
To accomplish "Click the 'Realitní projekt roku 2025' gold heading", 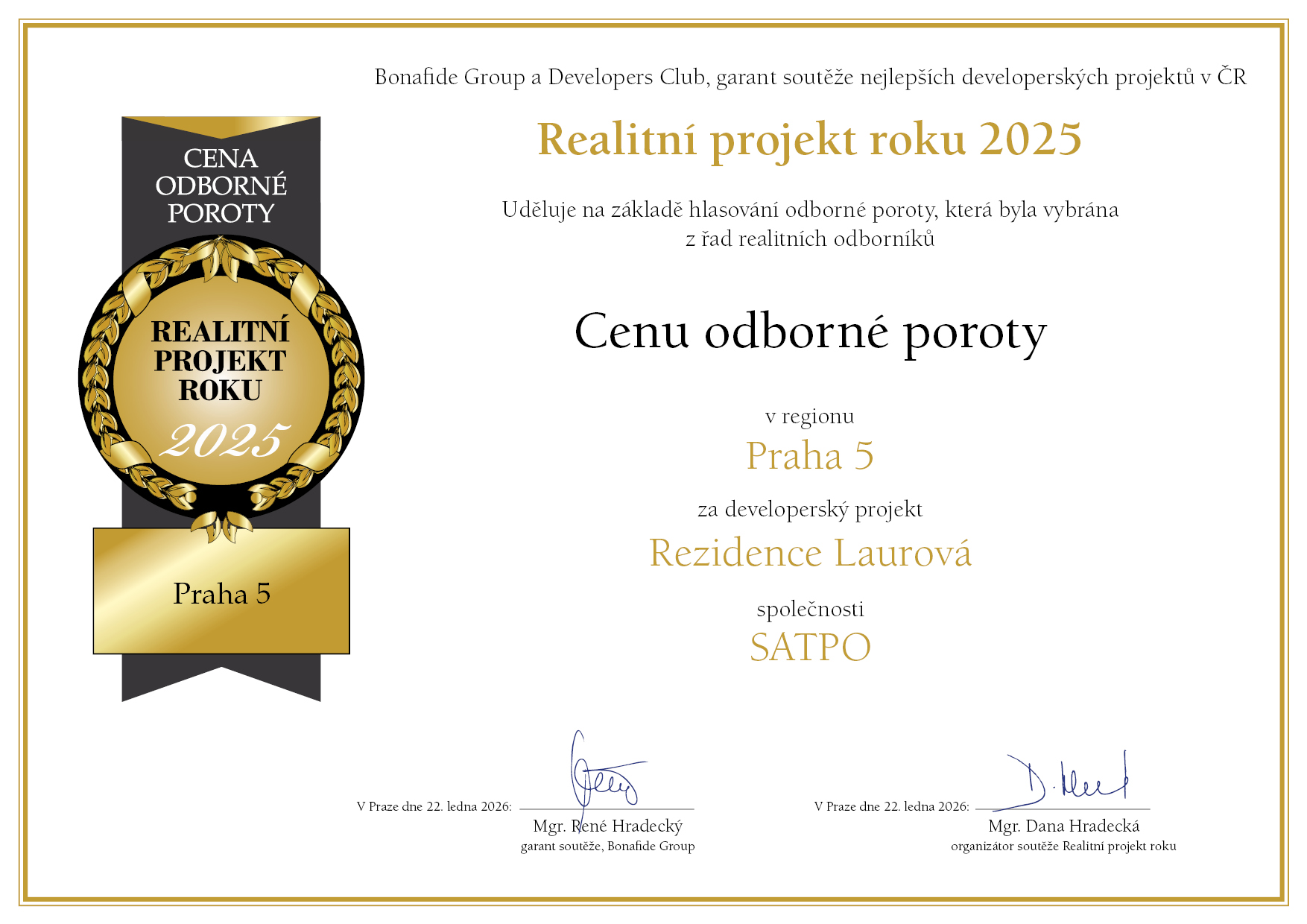I will (809, 139).
